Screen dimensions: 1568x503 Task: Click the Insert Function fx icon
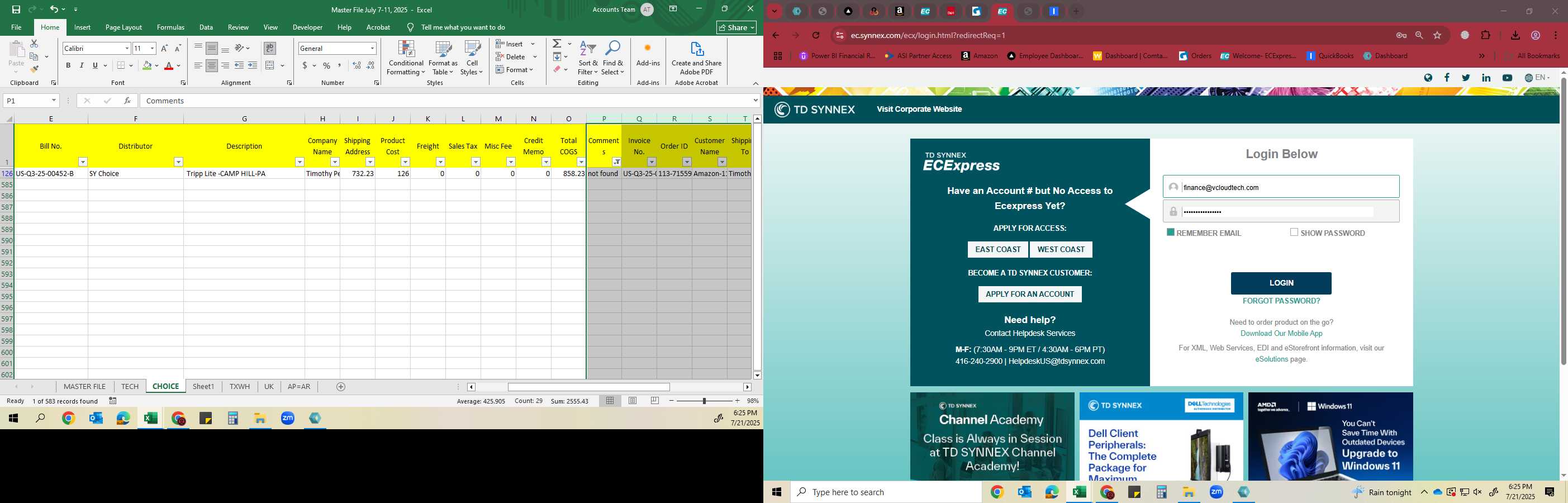click(x=127, y=101)
